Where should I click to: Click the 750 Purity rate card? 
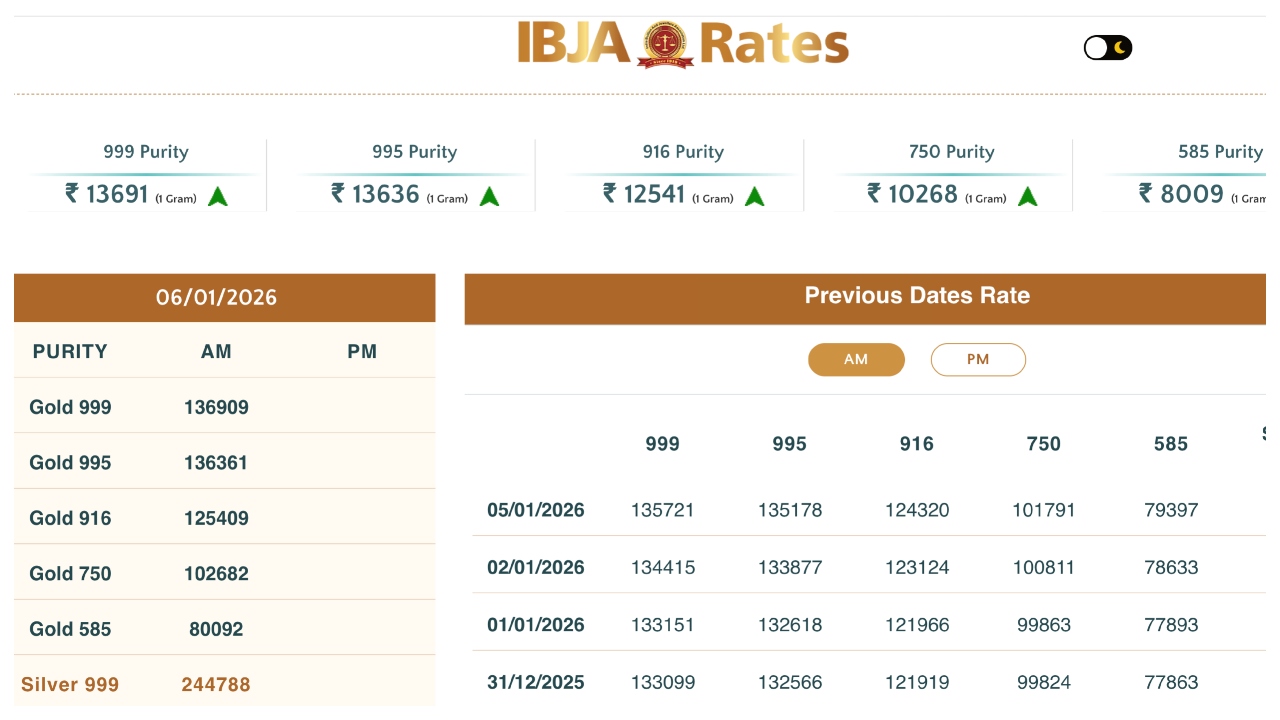[951, 175]
